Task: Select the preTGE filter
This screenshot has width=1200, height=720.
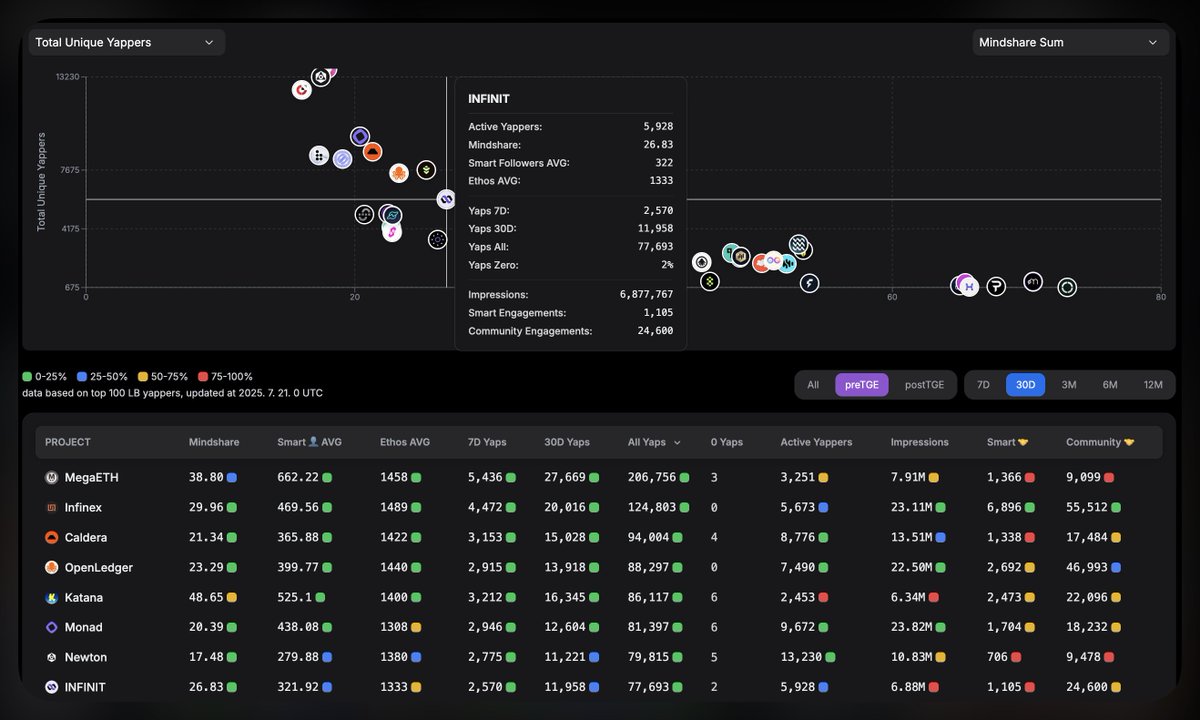Action: pyautogui.click(x=862, y=385)
